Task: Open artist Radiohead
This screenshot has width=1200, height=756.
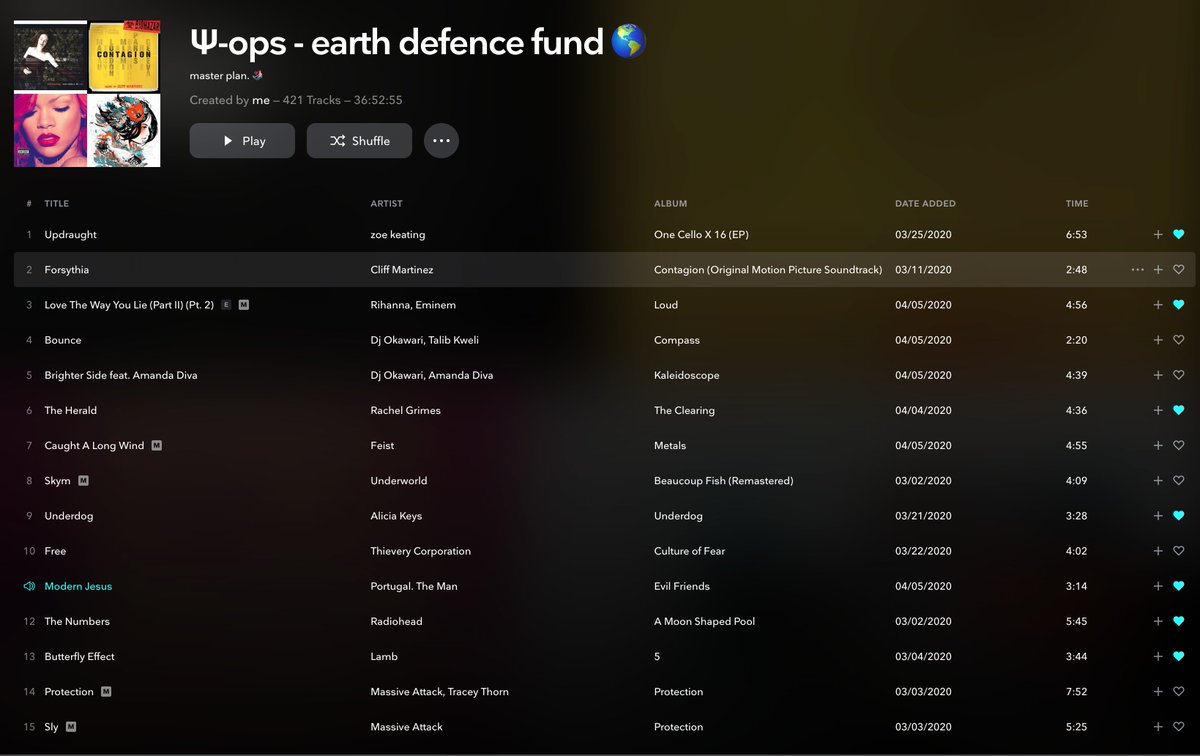Action: tap(396, 621)
